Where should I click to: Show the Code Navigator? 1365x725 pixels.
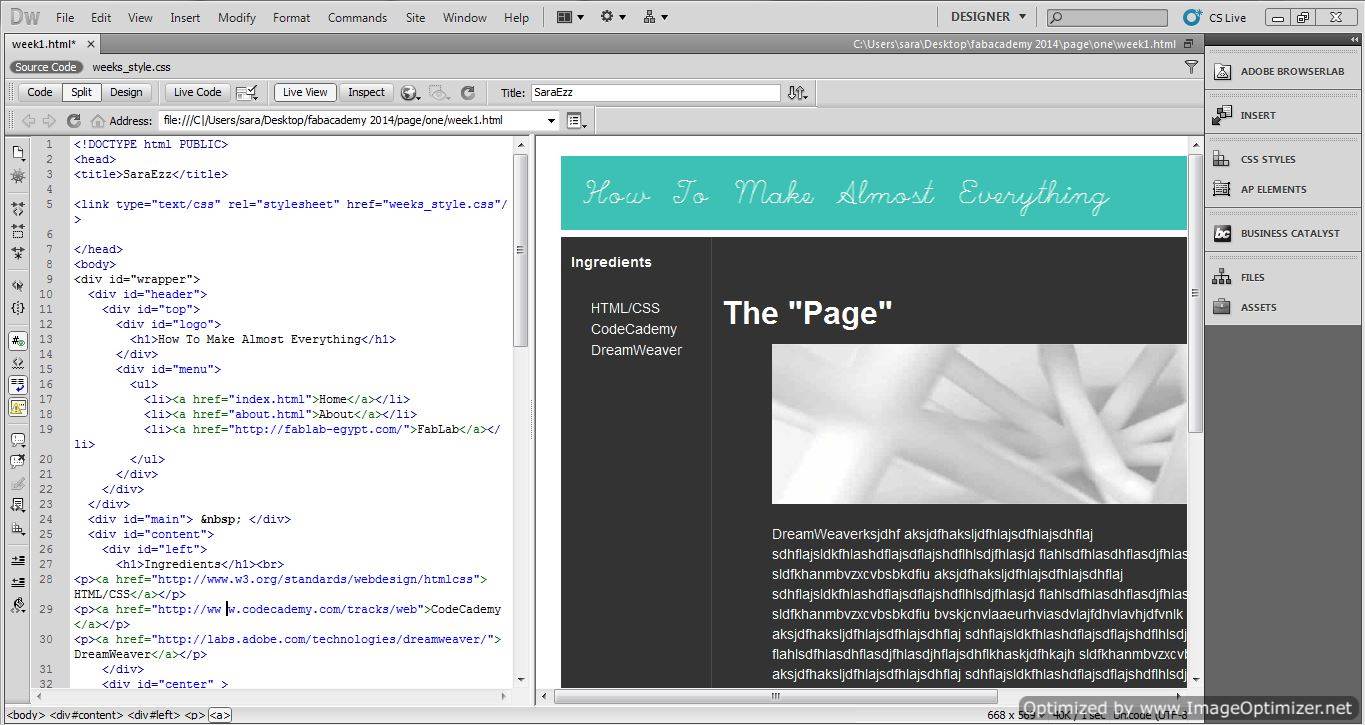click(18, 176)
